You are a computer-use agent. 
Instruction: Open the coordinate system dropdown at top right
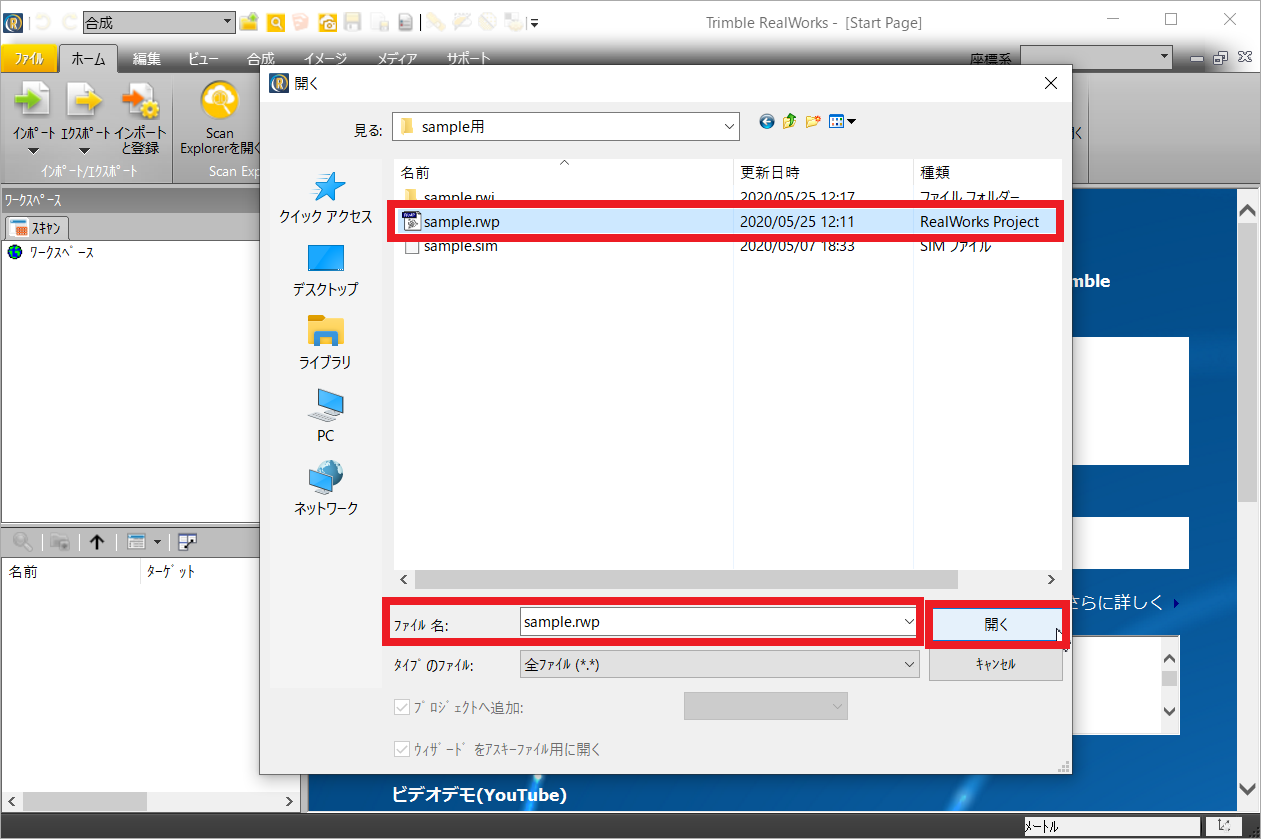[1163, 57]
